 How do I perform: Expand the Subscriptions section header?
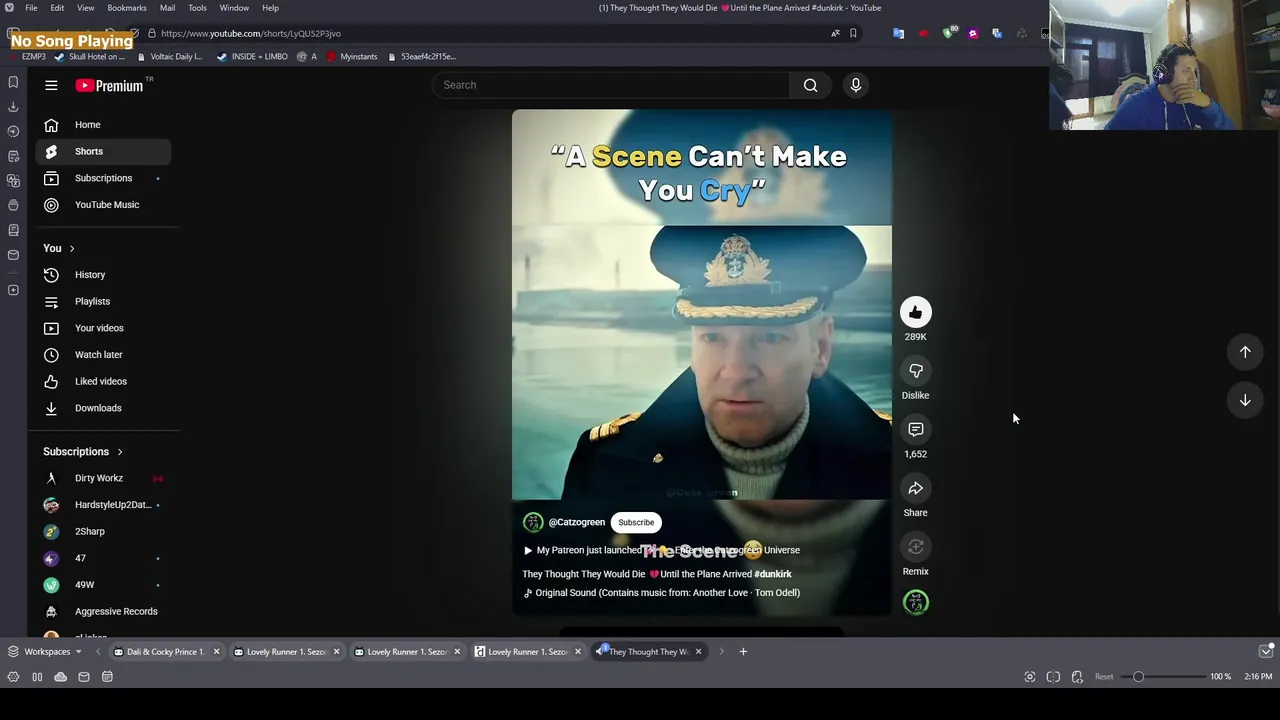[83, 452]
